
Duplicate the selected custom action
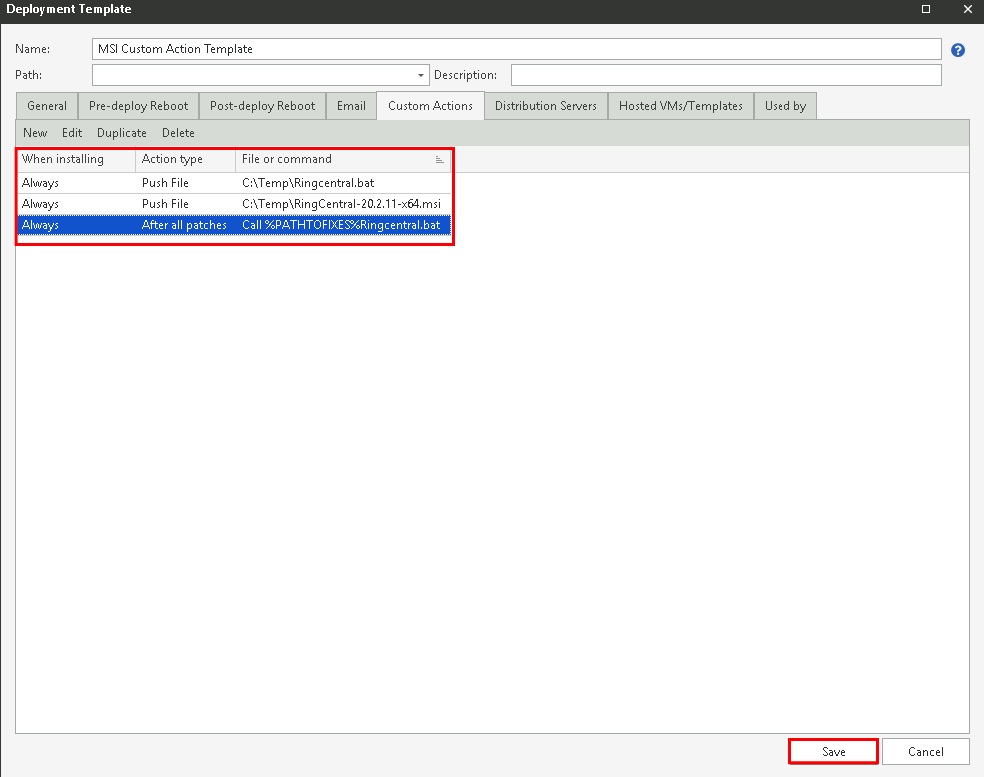(x=121, y=132)
